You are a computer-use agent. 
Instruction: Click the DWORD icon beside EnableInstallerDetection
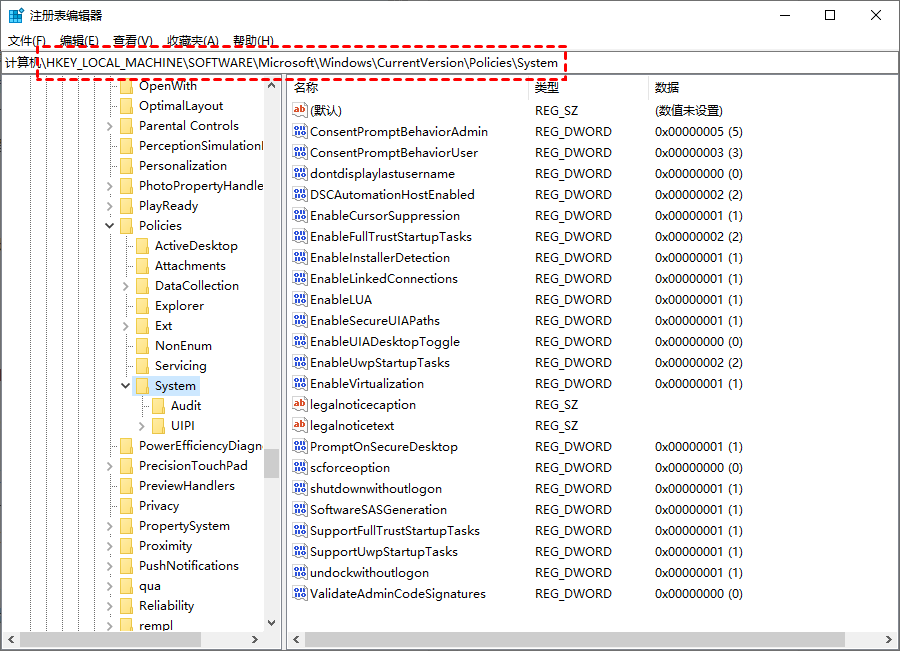(300, 257)
